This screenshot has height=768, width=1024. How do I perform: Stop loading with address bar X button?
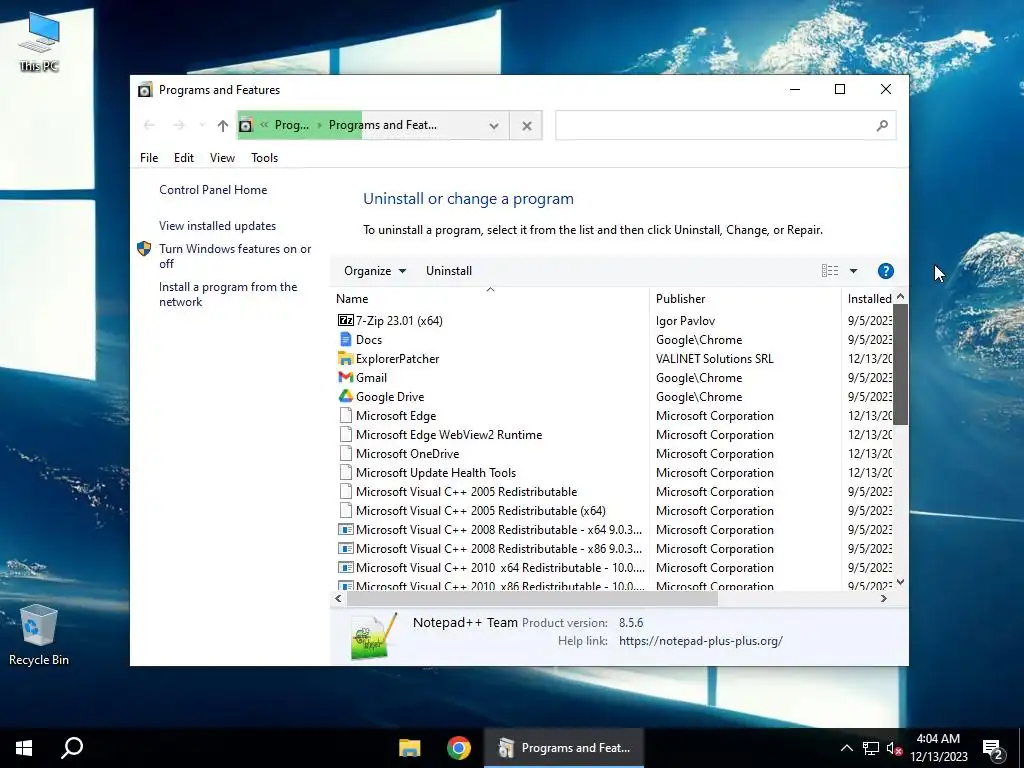[x=526, y=125]
